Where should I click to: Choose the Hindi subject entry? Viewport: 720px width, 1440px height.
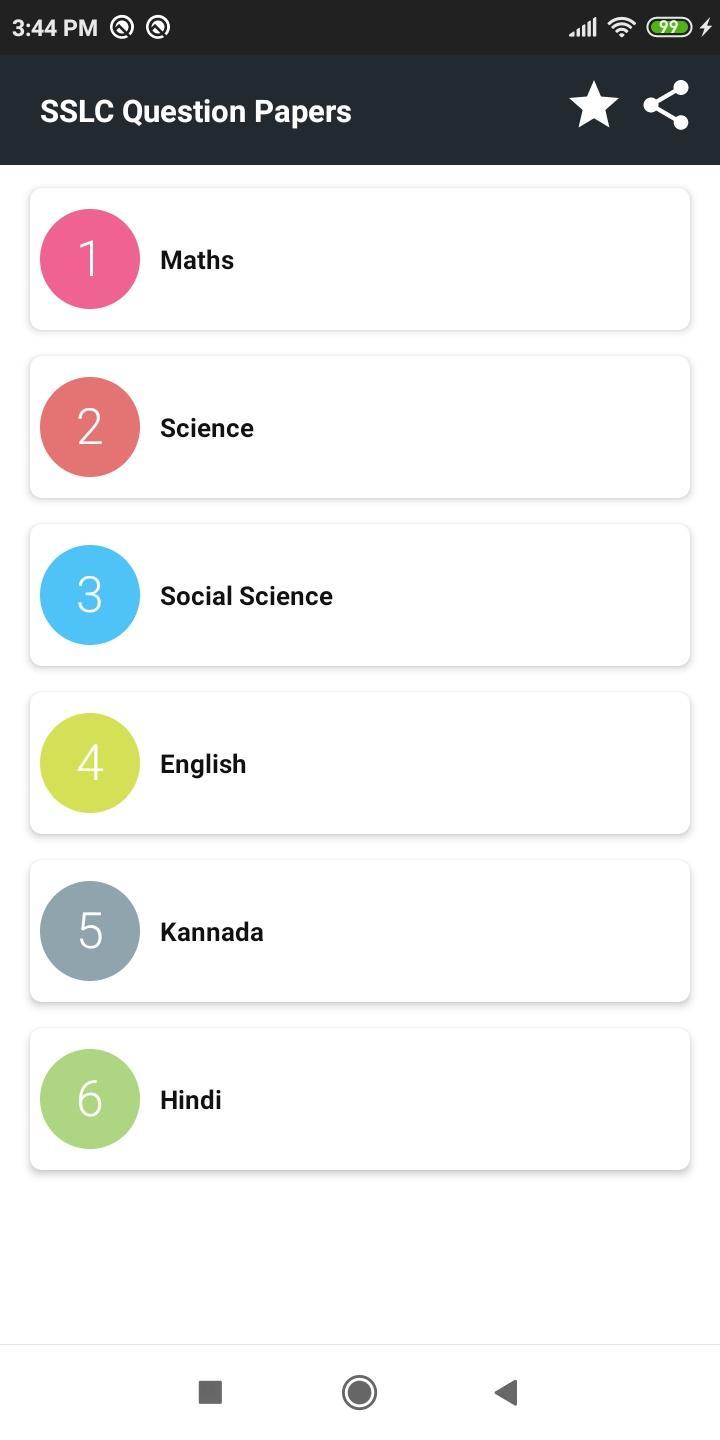tap(360, 1099)
